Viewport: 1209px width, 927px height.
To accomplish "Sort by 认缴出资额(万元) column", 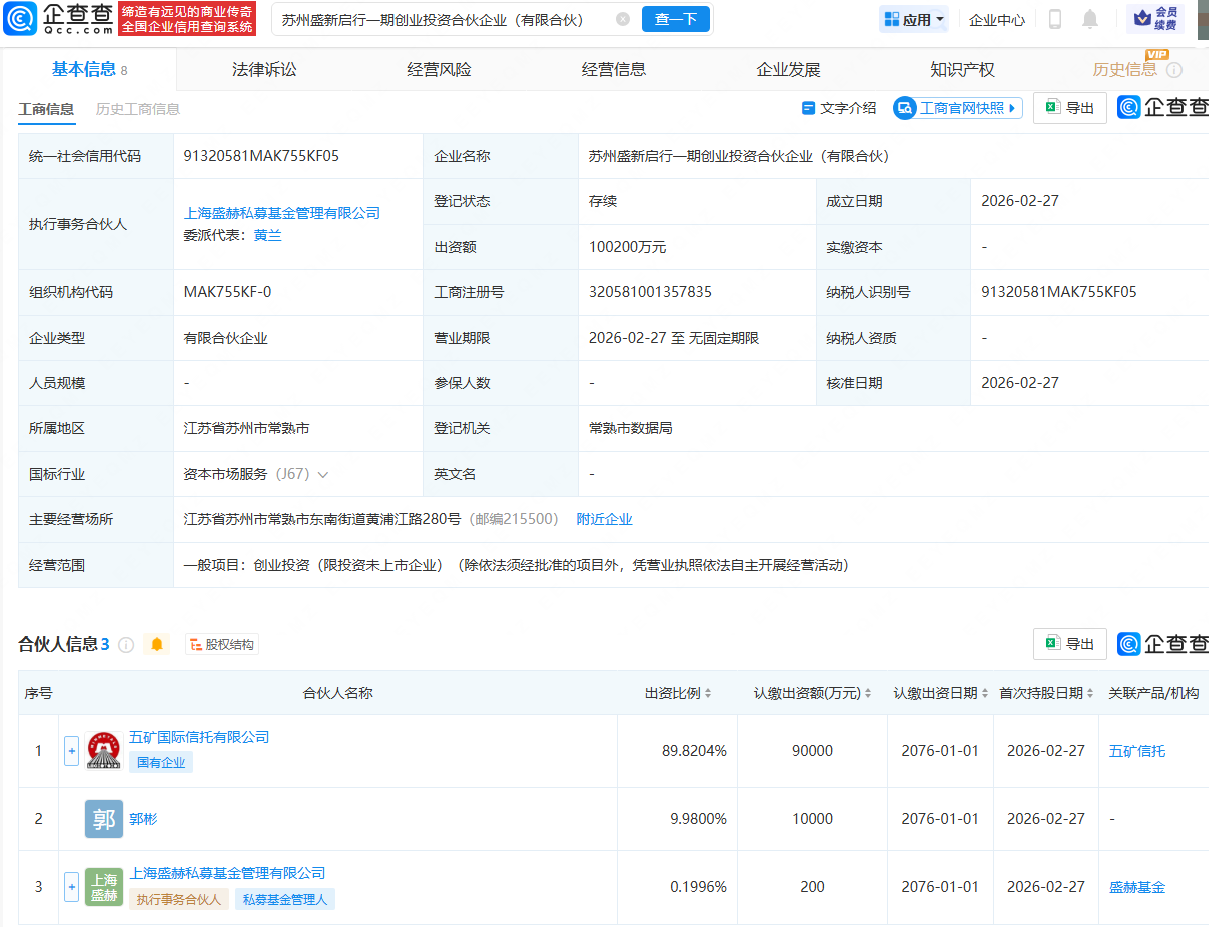I will (x=867, y=693).
